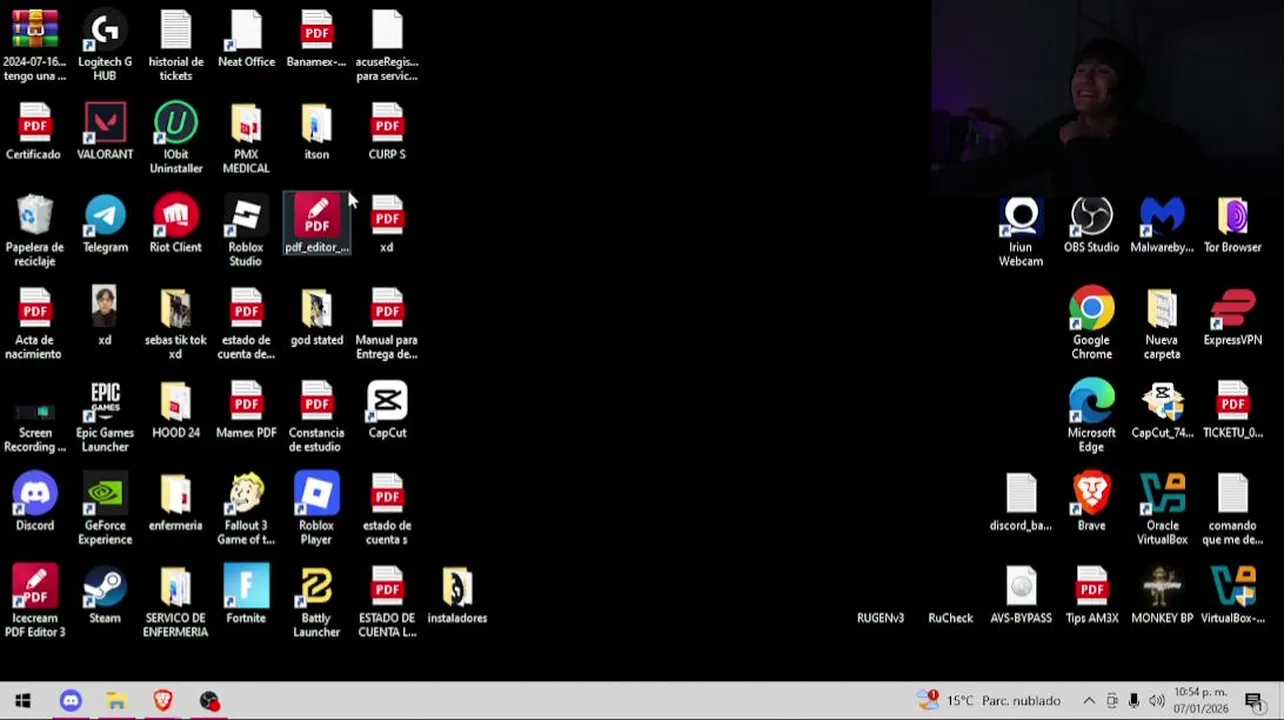The width and height of the screenshot is (1284, 720).
Task: Open the TICKETU_0 PDF file
Action: click(1232, 411)
